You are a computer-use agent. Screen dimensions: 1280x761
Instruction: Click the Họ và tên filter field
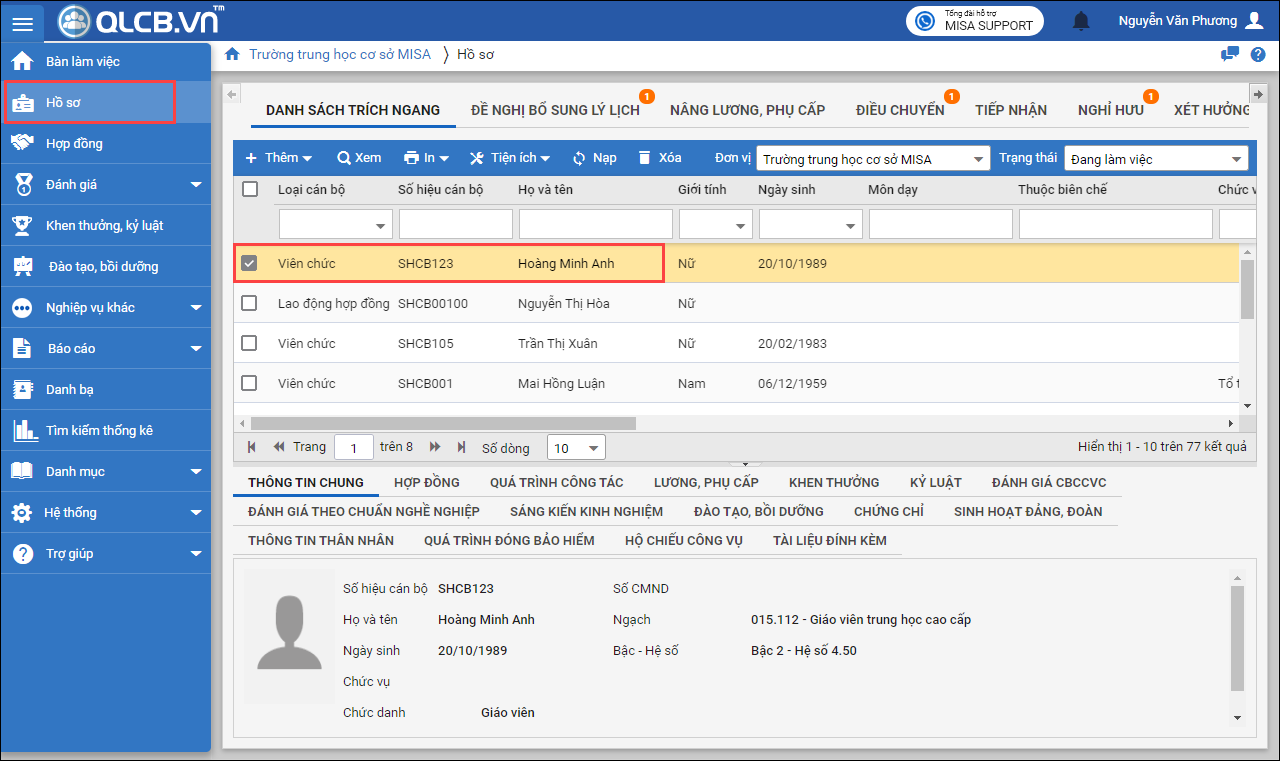click(595, 224)
